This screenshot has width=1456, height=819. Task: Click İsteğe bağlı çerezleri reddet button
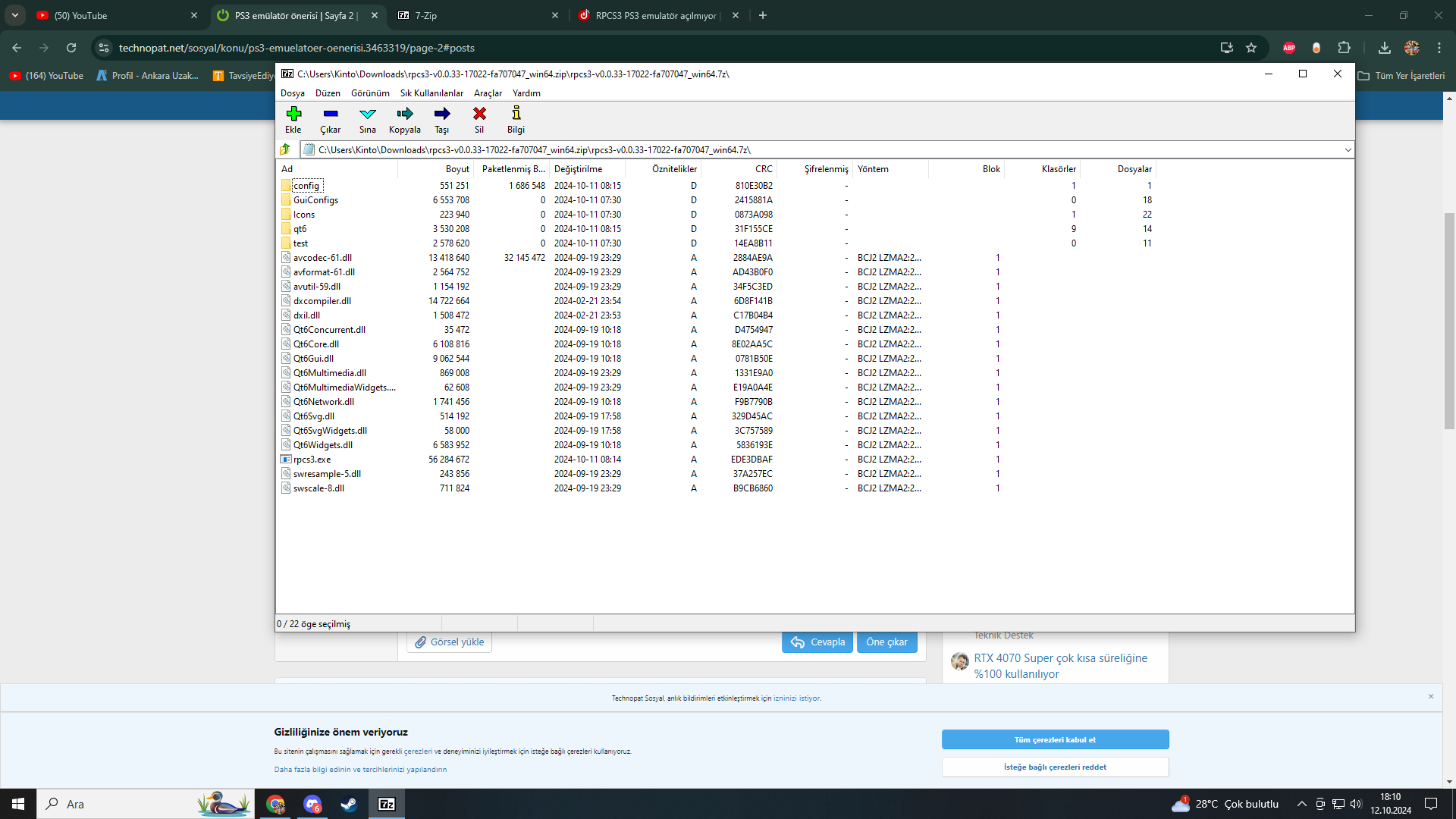pyautogui.click(x=1055, y=767)
